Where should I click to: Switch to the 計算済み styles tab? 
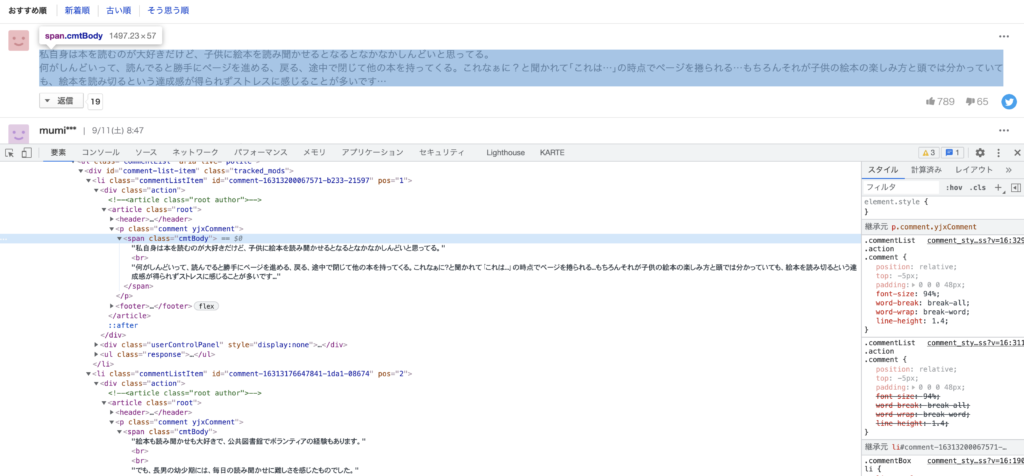click(x=926, y=170)
